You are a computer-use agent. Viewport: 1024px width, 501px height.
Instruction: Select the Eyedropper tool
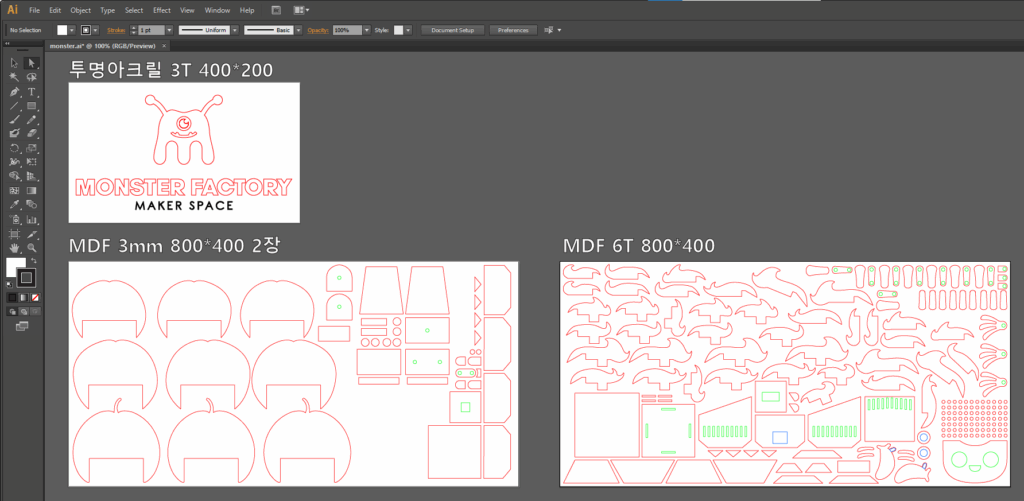tap(14, 205)
